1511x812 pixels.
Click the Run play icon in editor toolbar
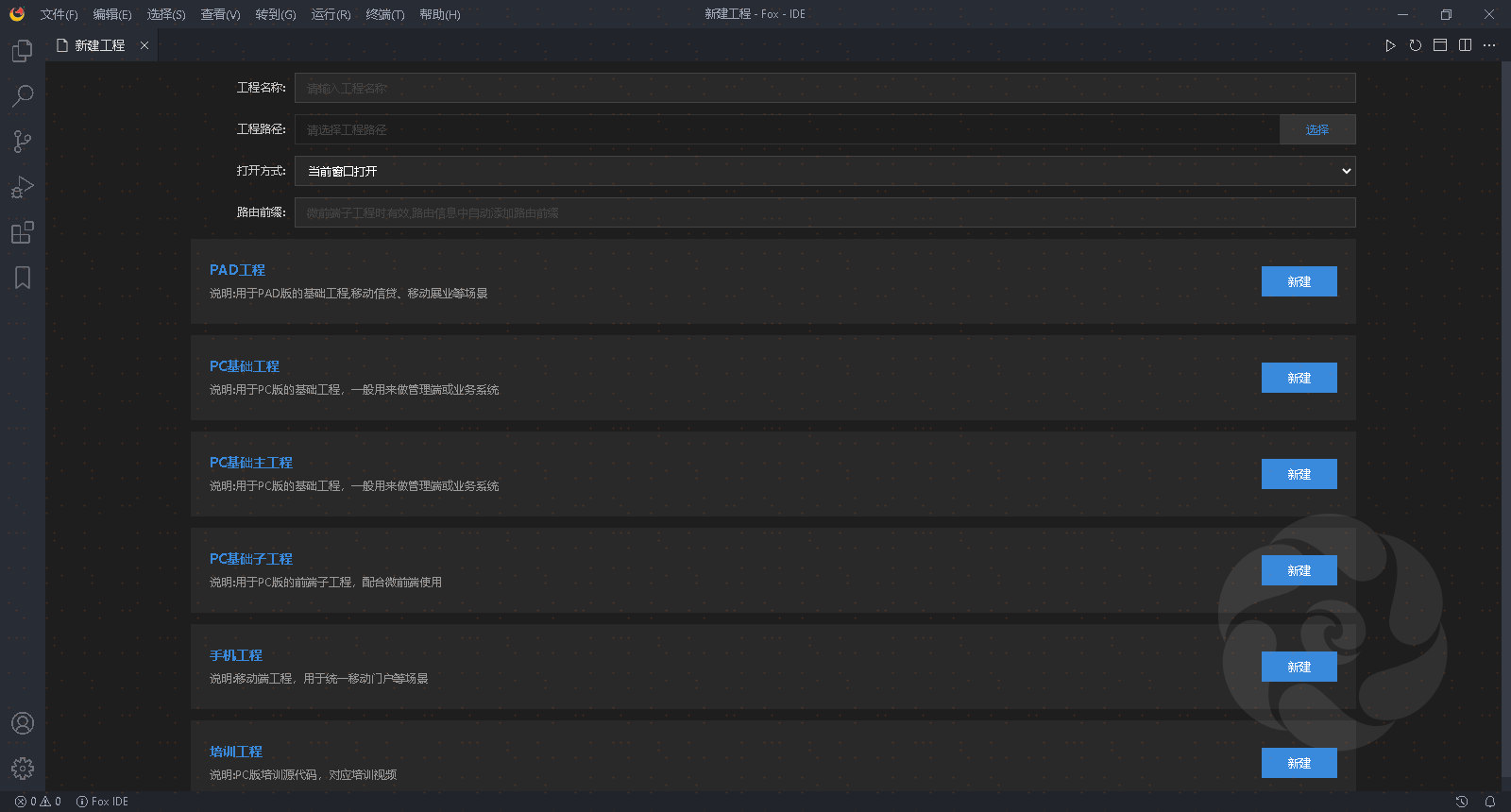(1390, 45)
